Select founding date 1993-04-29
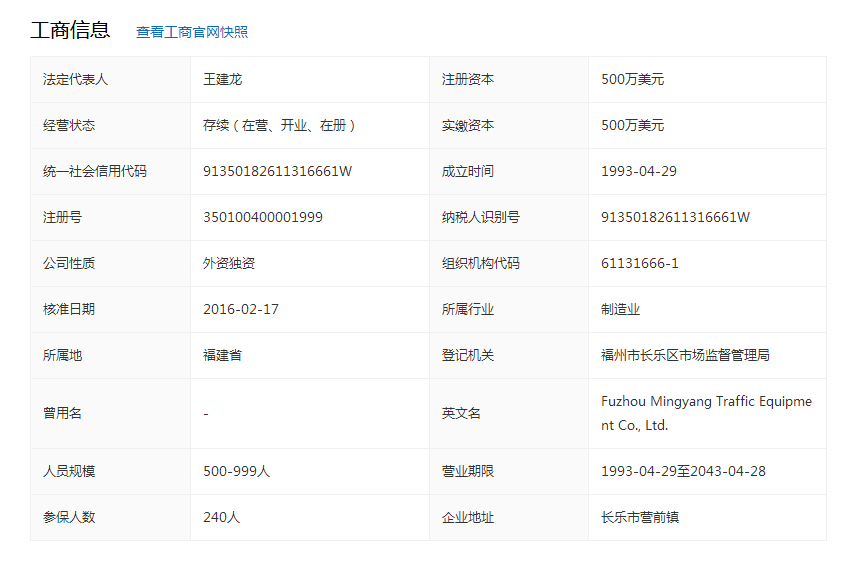The width and height of the screenshot is (856, 573). (639, 171)
